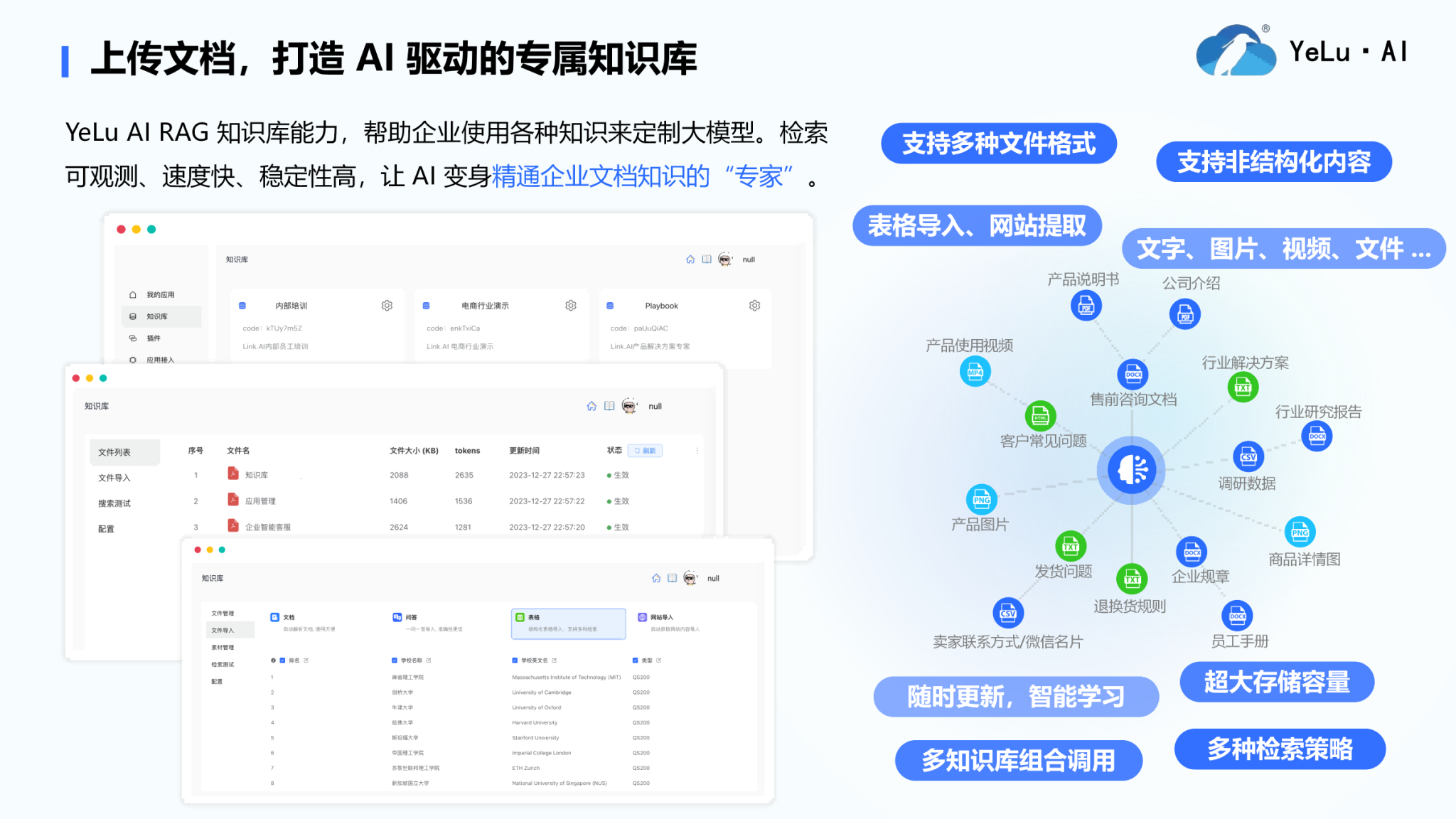Select the 表格 import type card
This screenshot has width=1456, height=819.
568,623
